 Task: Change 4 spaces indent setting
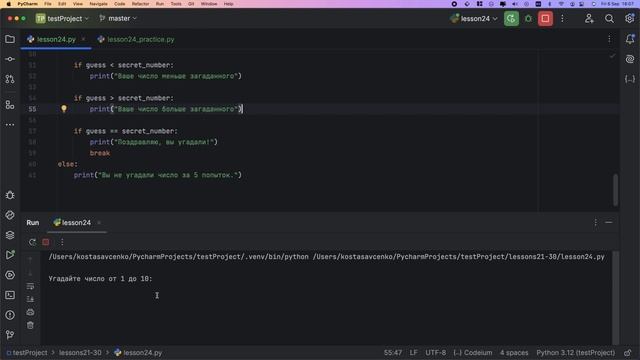pos(514,353)
